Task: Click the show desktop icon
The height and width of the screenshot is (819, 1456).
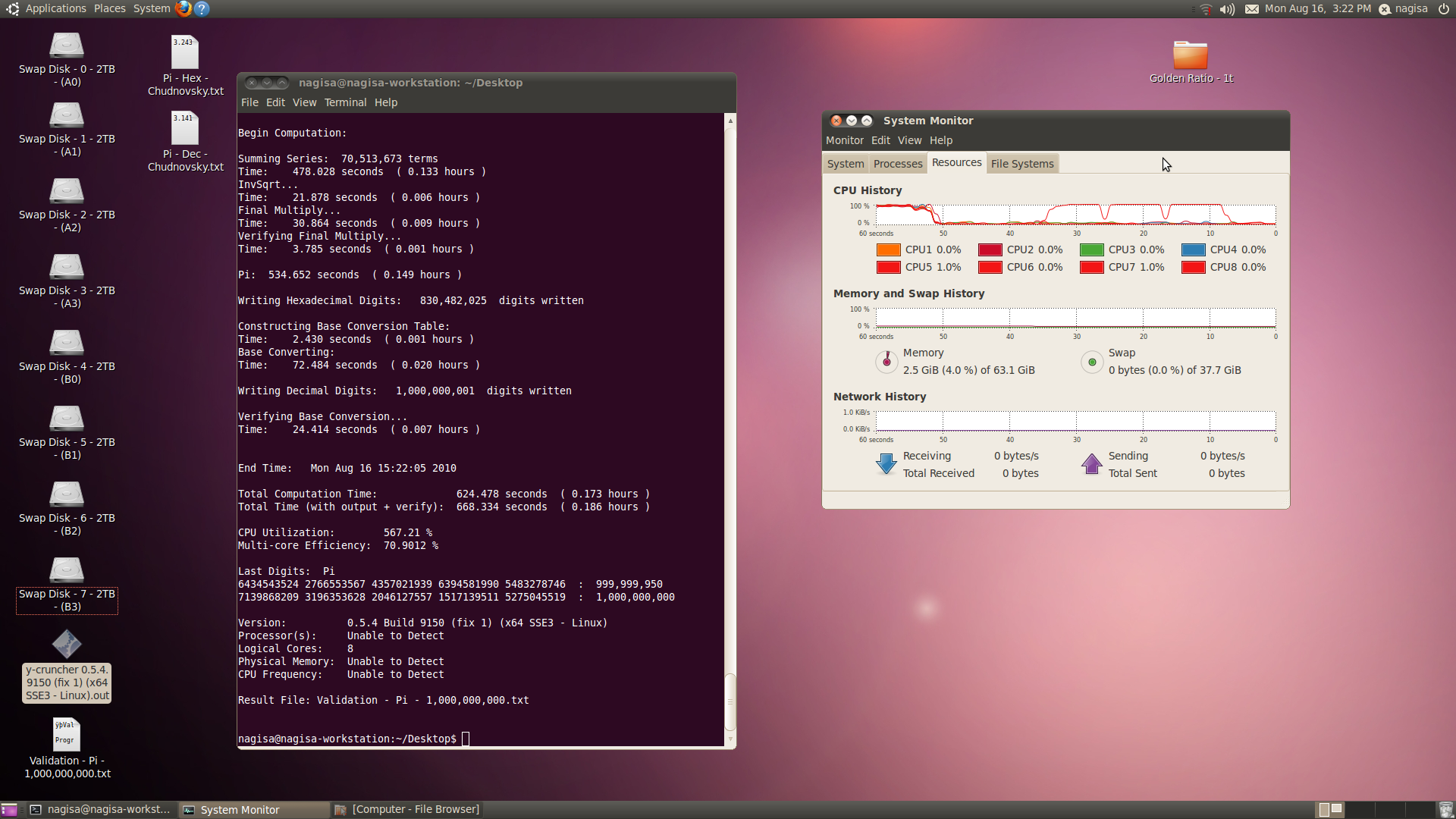Action: pyautogui.click(x=9, y=810)
